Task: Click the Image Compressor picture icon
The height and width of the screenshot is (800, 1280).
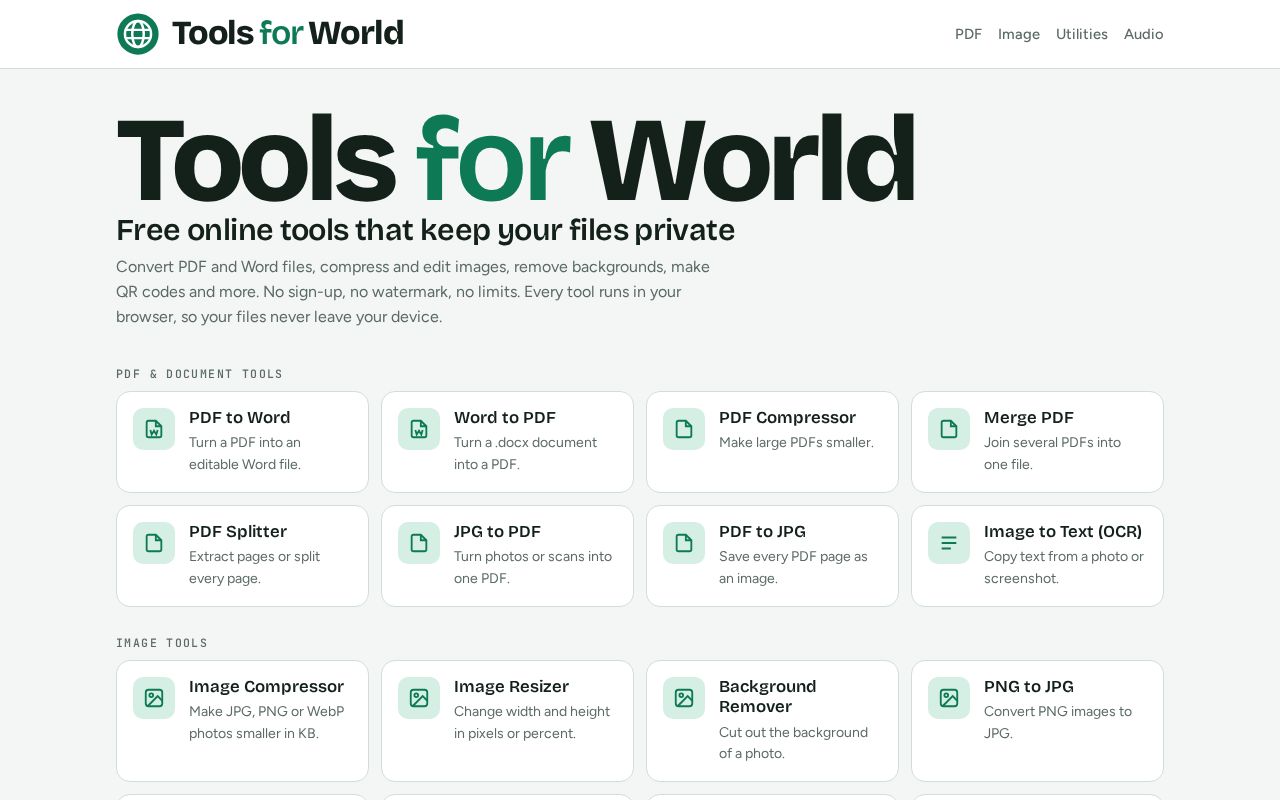Action: click(154, 698)
